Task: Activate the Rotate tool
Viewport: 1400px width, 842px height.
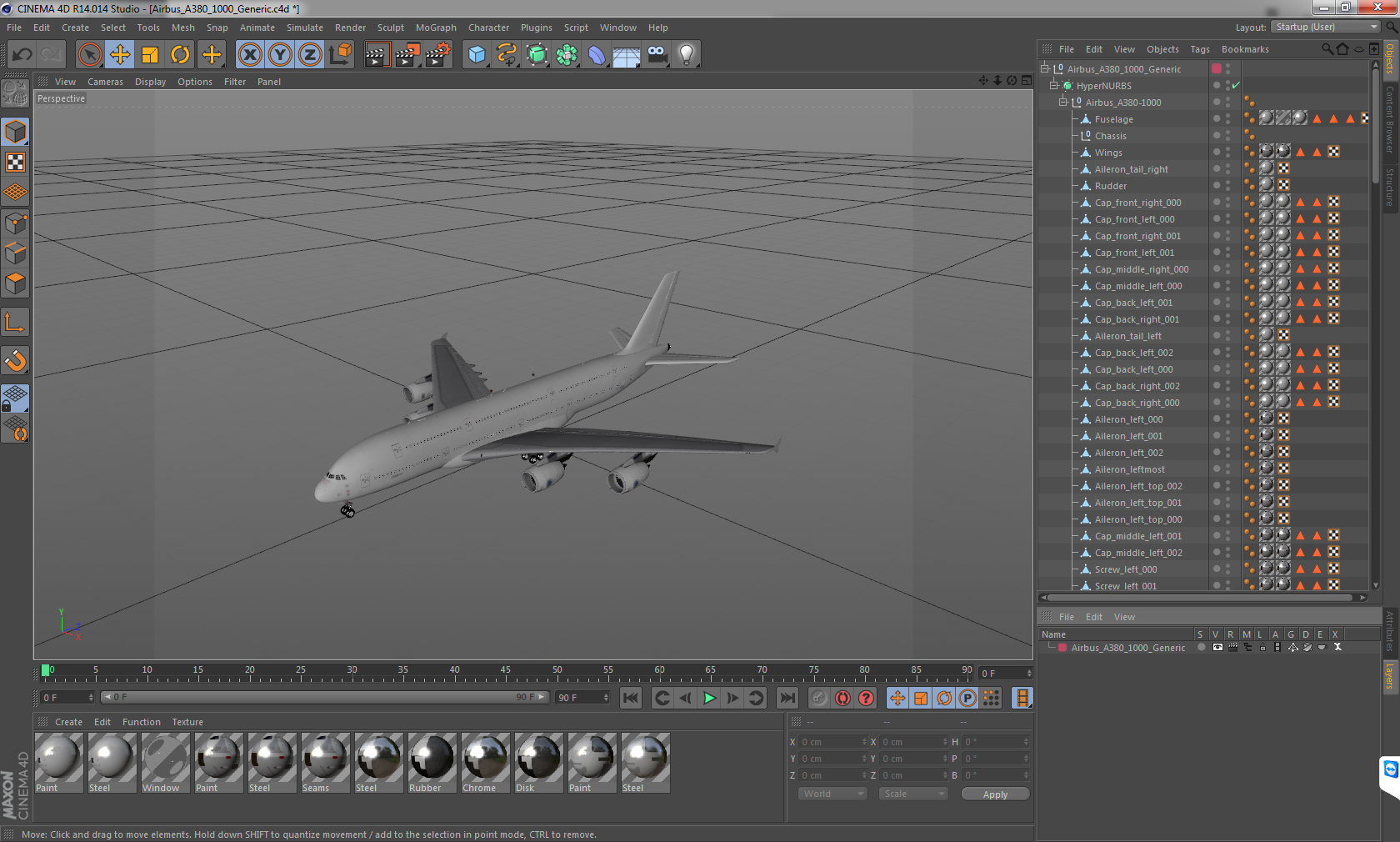Action: (x=180, y=55)
